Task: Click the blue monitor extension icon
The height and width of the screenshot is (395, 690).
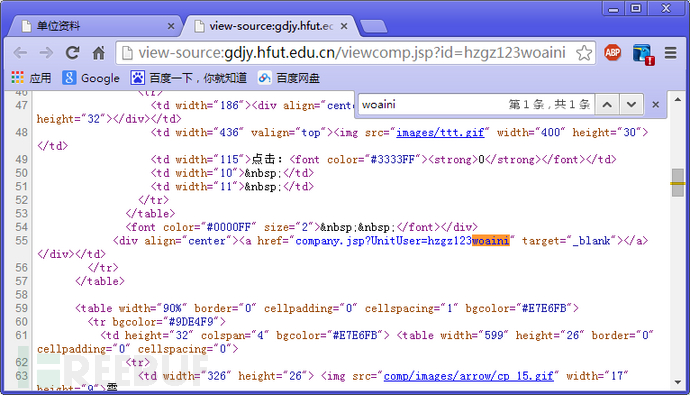Action: pyautogui.click(x=643, y=54)
